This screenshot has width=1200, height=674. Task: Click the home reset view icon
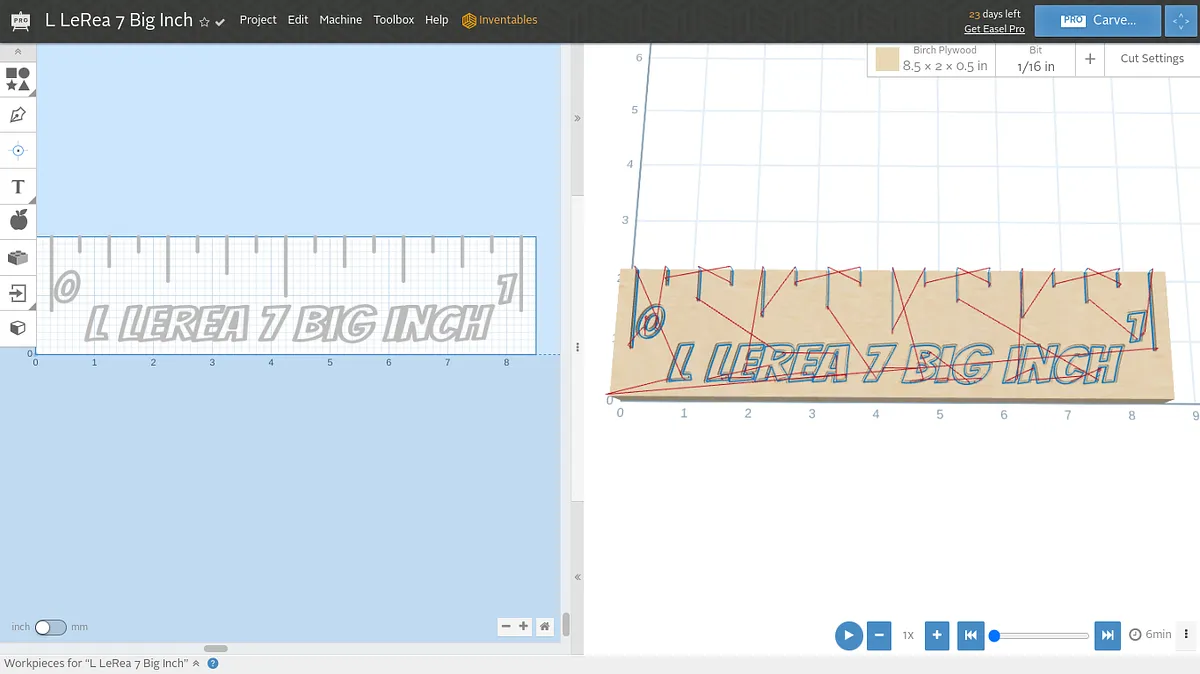(x=544, y=627)
